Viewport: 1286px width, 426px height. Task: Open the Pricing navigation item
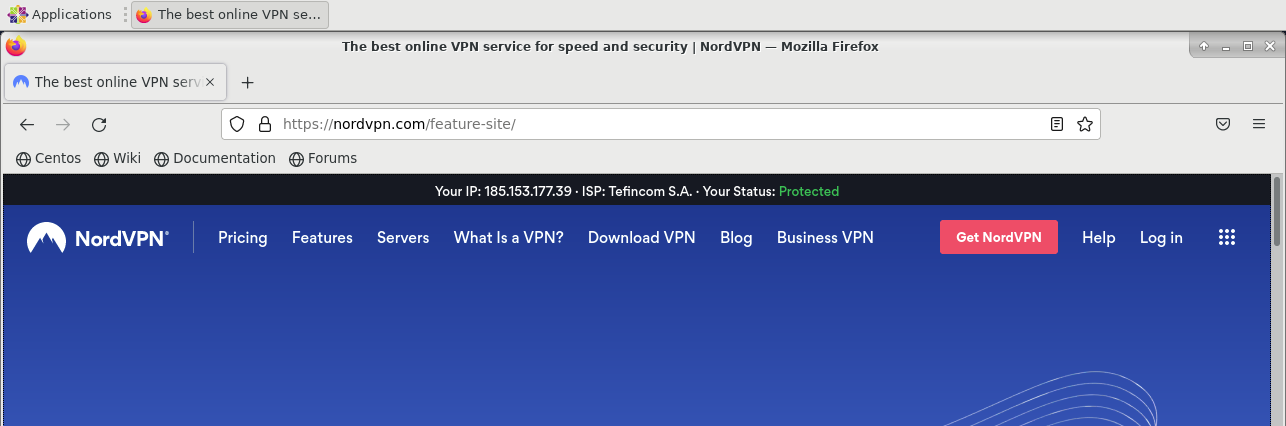[x=243, y=237]
